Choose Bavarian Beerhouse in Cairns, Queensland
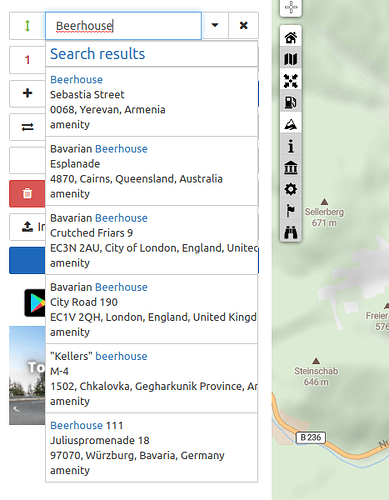The image size is (389, 500). 152,171
